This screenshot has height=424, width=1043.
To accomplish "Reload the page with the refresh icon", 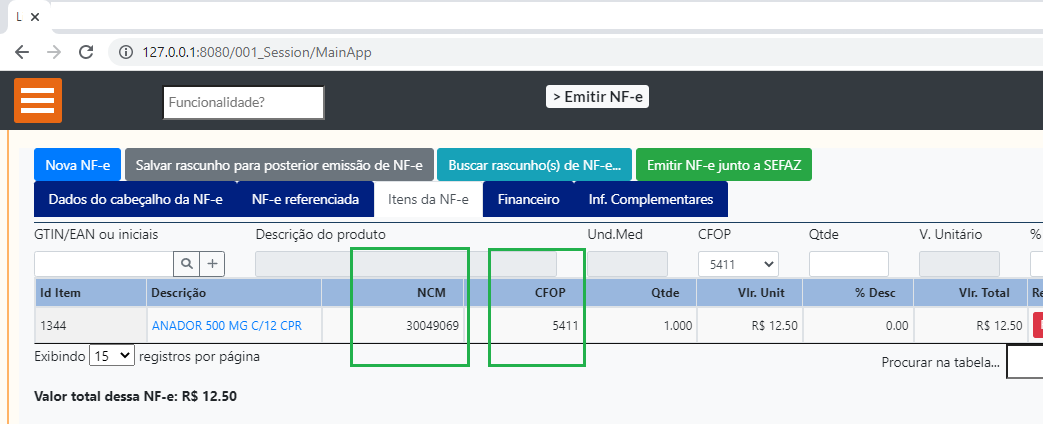I will click(86, 52).
